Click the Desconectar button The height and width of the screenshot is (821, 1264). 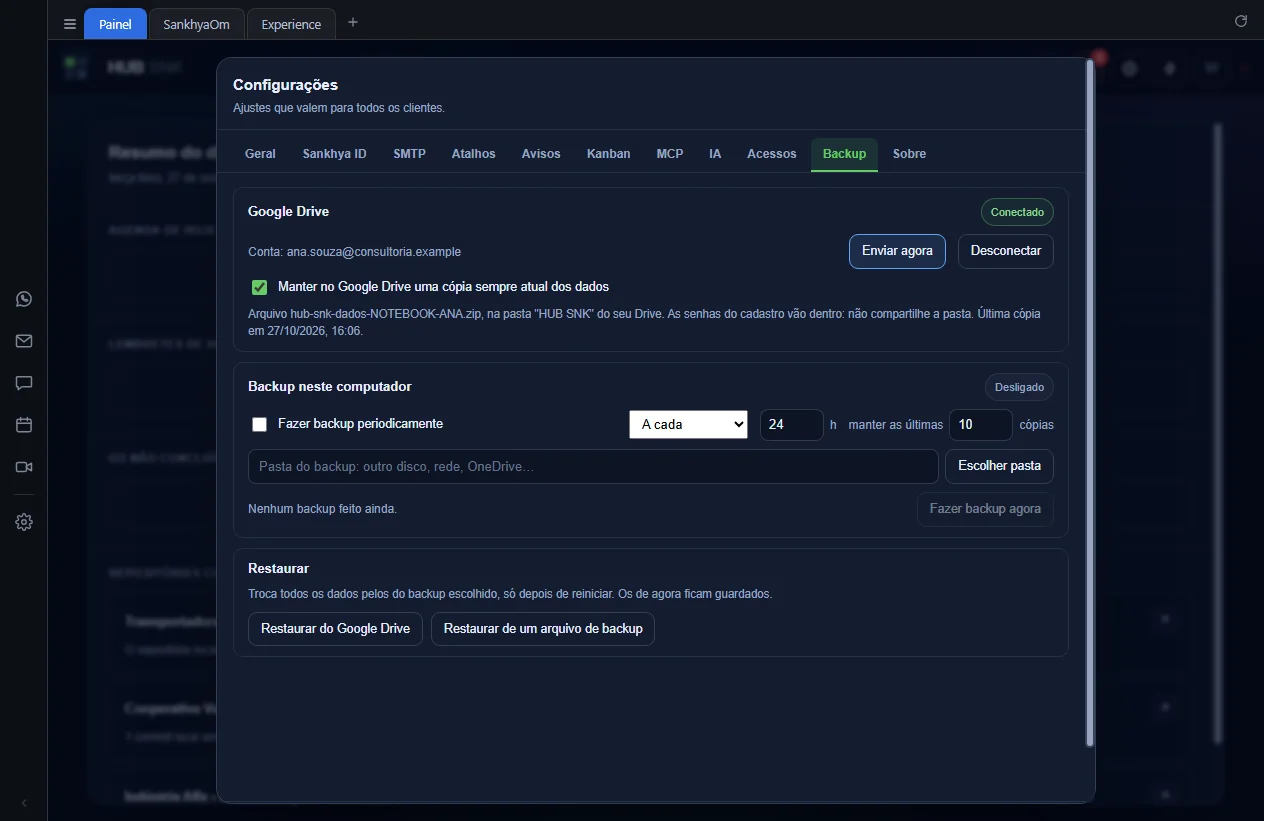click(1006, 251)
